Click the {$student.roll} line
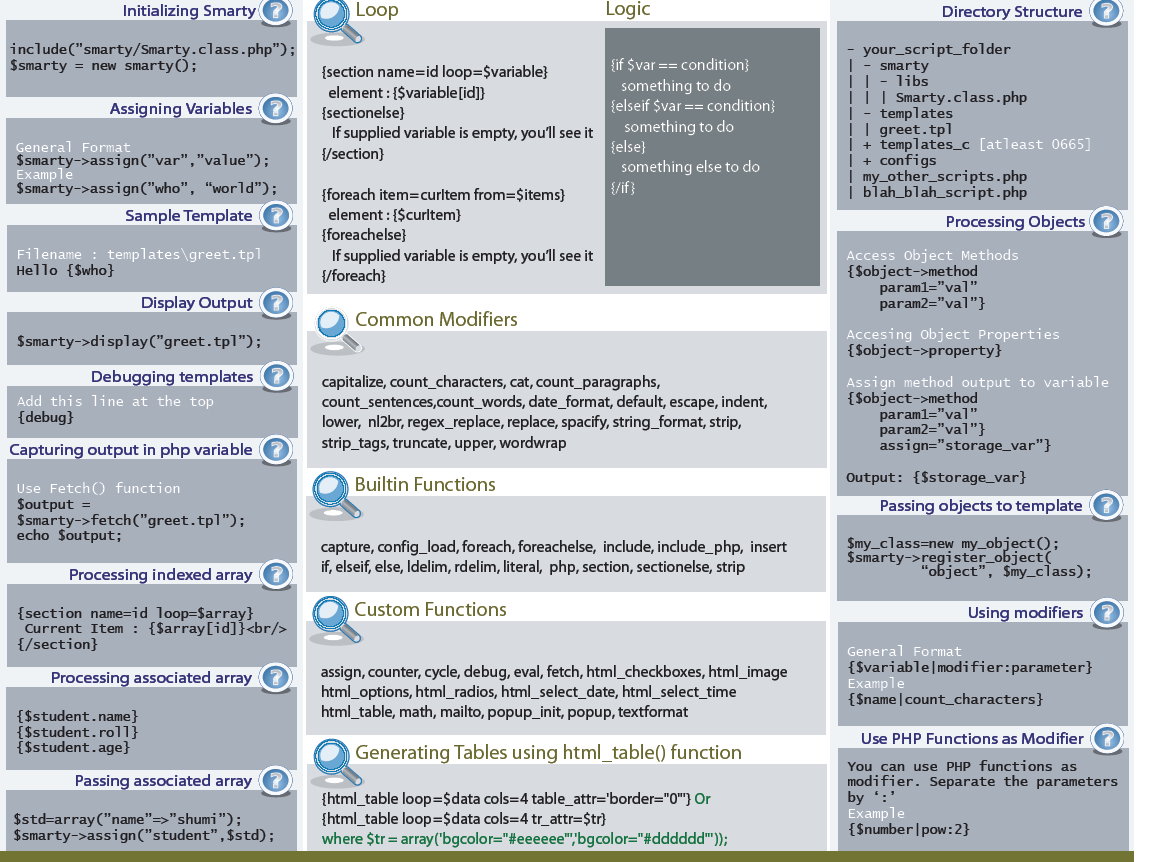1154x862 pixels. point(77,732)
